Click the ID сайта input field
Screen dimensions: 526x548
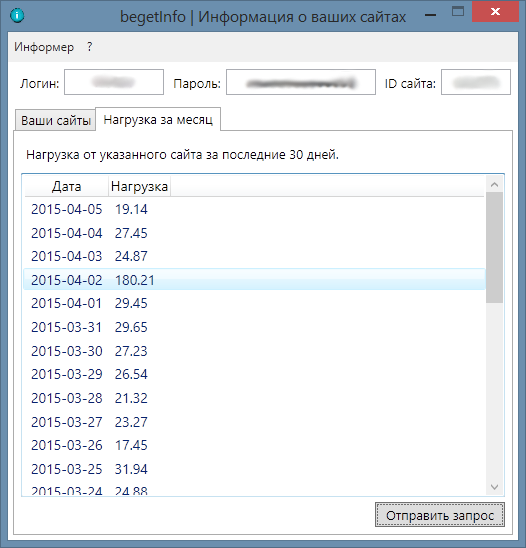click(x=476, y=82)
